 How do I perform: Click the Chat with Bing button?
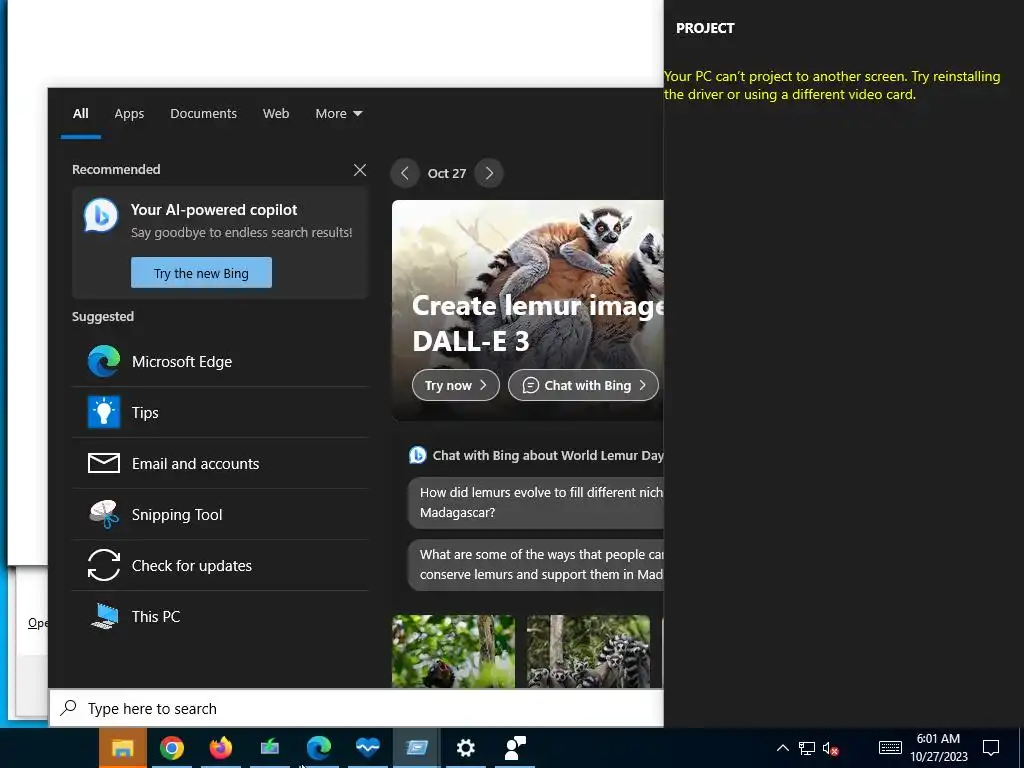[x=583, y=385]
